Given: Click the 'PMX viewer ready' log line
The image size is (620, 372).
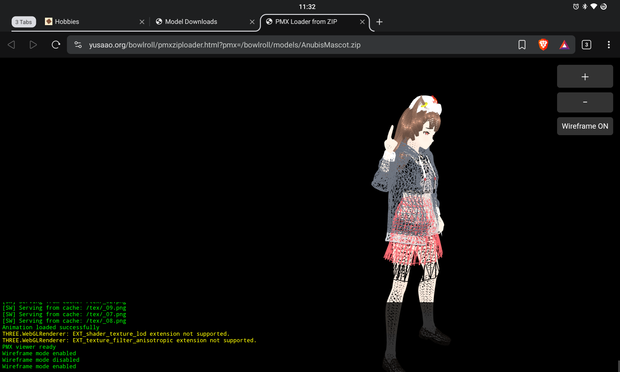Looking at the screenshot, I should point(29,347).
